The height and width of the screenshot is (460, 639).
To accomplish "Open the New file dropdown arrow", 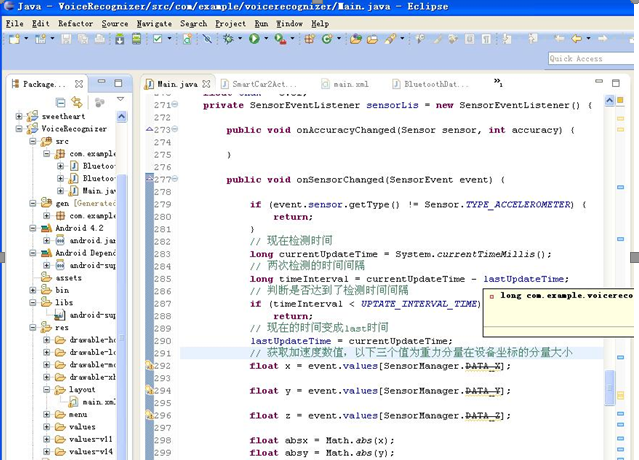I will click(26, 39).
